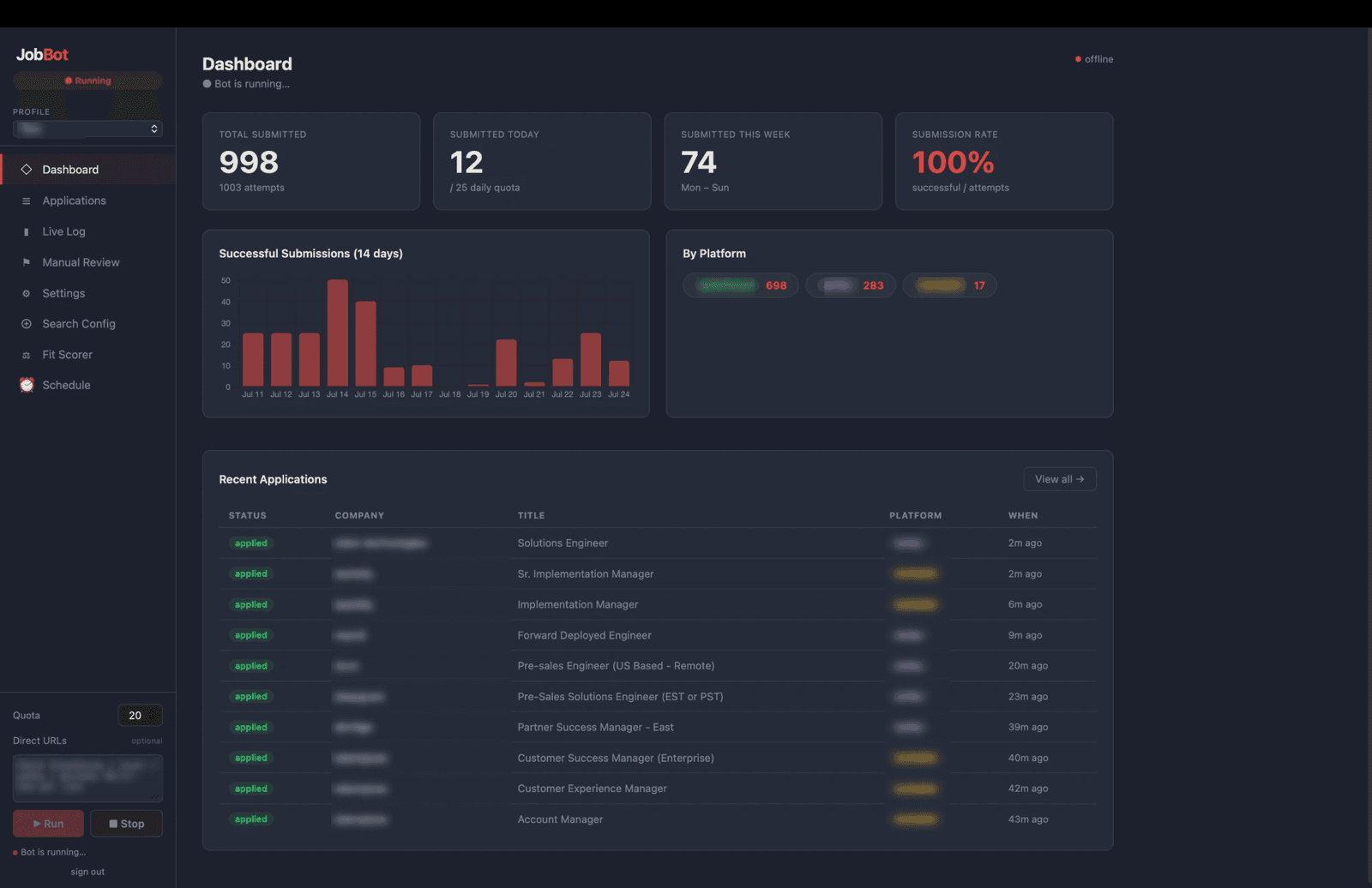
Task: Click the Quota number field
Action: 140,715
